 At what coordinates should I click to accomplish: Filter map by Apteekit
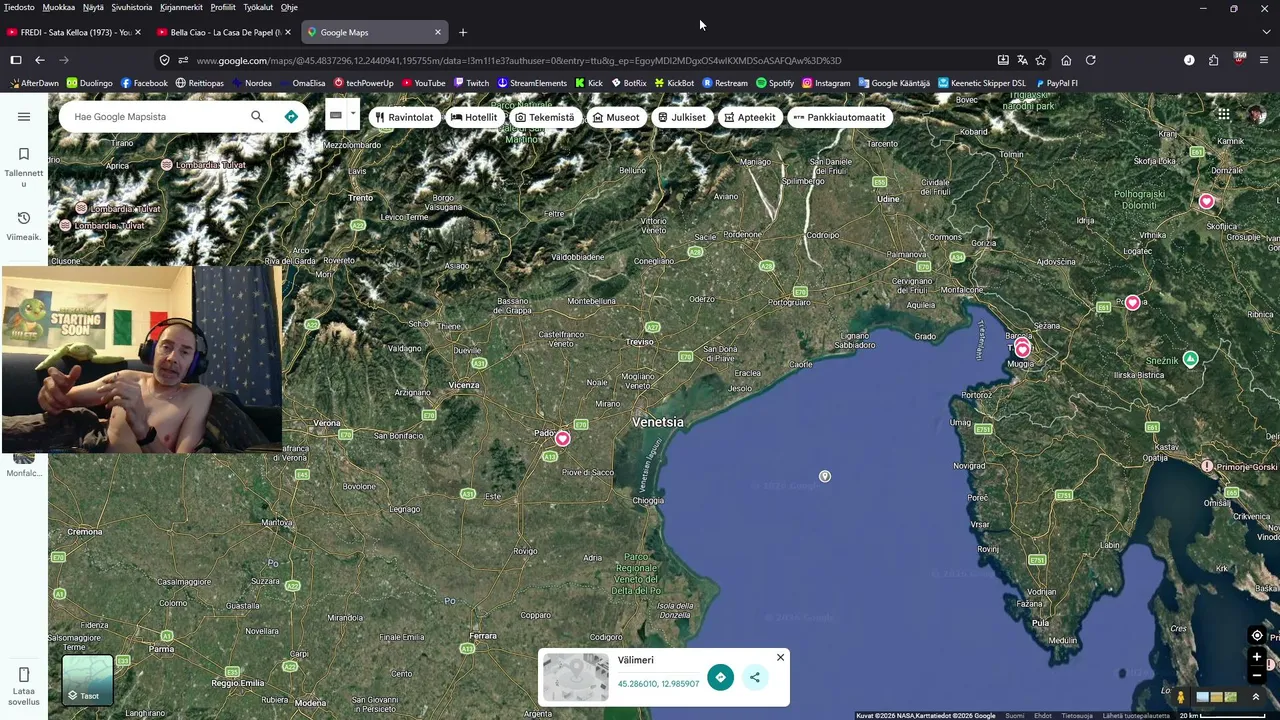pos(750,117)
